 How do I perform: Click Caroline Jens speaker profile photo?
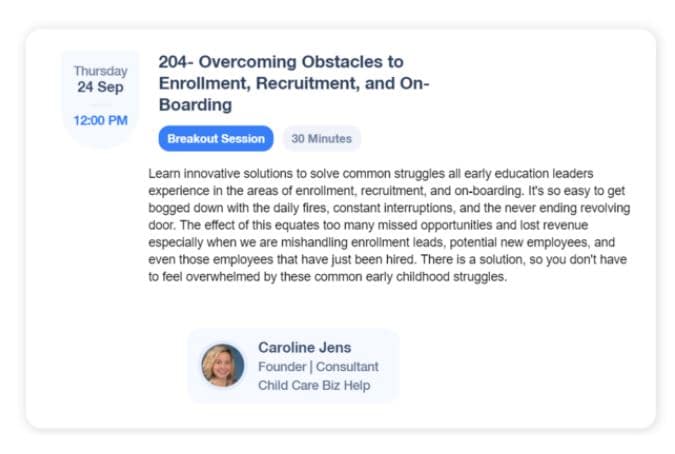click(x=223, y=365)
